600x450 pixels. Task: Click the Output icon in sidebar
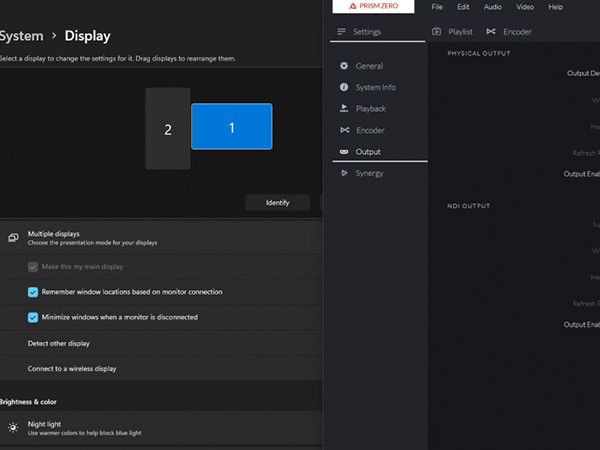[x=344, y=152]
